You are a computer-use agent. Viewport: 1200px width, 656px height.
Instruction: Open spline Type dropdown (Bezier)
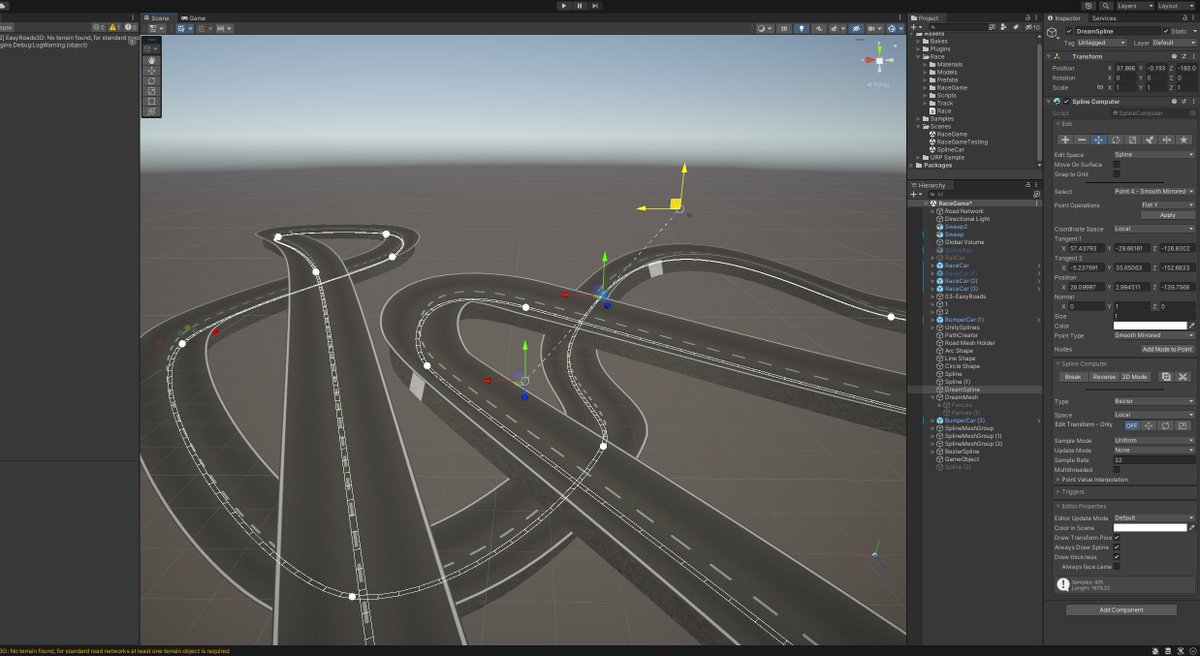[x=1154, y=401]
